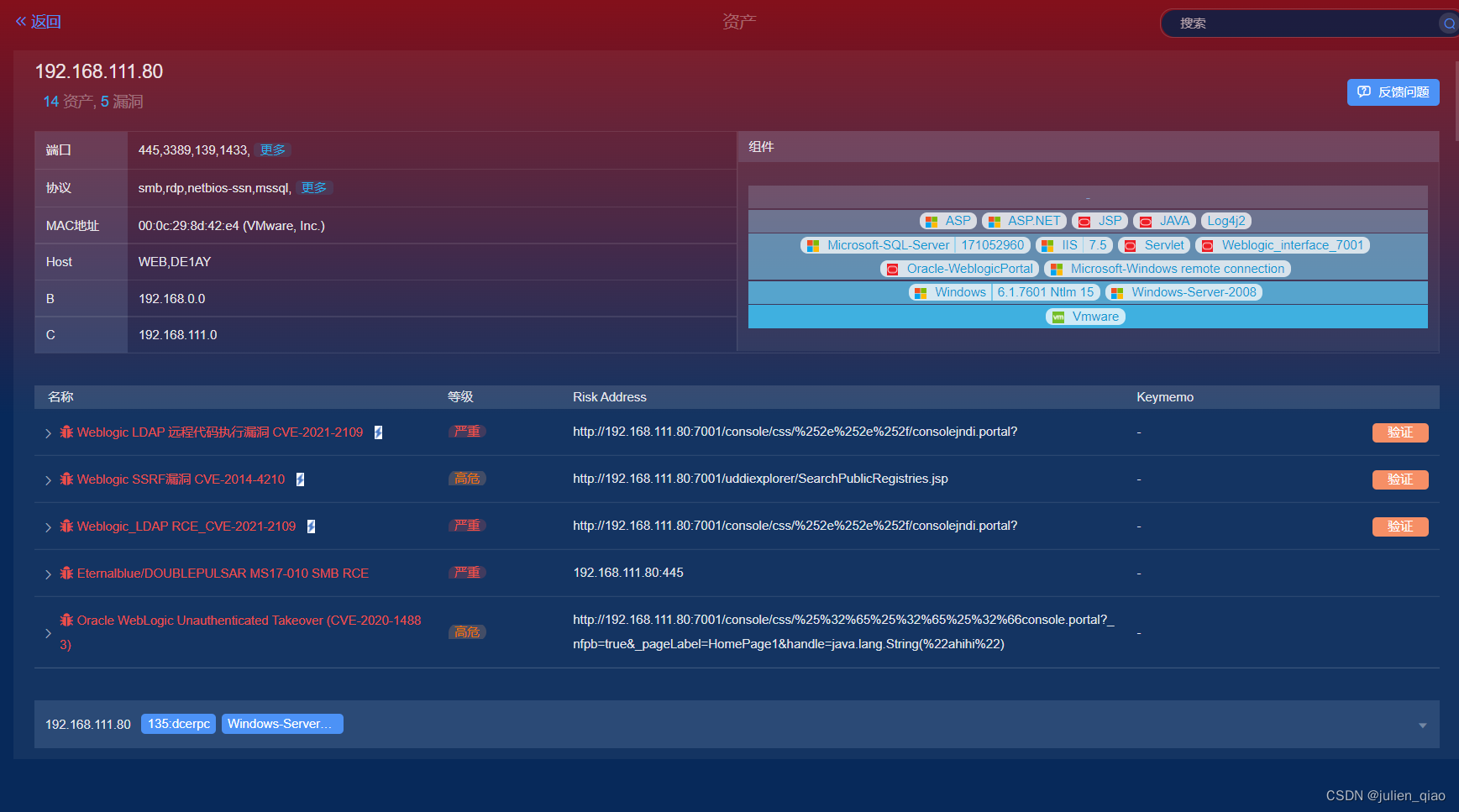Click the Oracle logo in JSP tag
The width and height of the screenshot is (1459, 812).
(x=1084, y=222)
